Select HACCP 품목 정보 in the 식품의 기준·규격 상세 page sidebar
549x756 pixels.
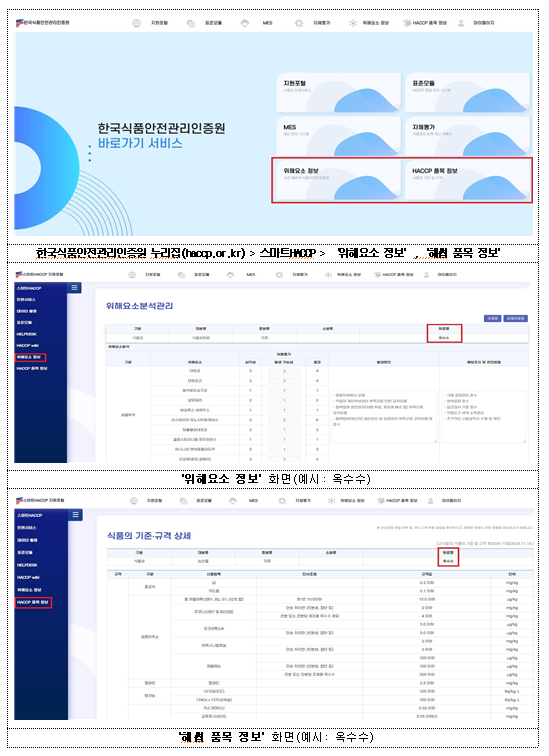coord(33,602)
